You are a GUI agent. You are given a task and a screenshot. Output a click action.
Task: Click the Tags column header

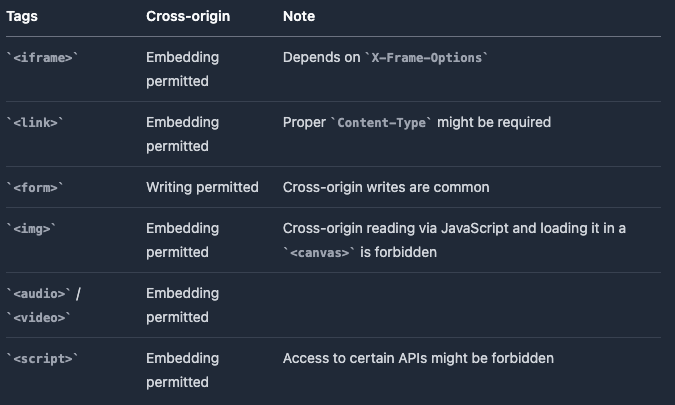[x=27, y=17]
